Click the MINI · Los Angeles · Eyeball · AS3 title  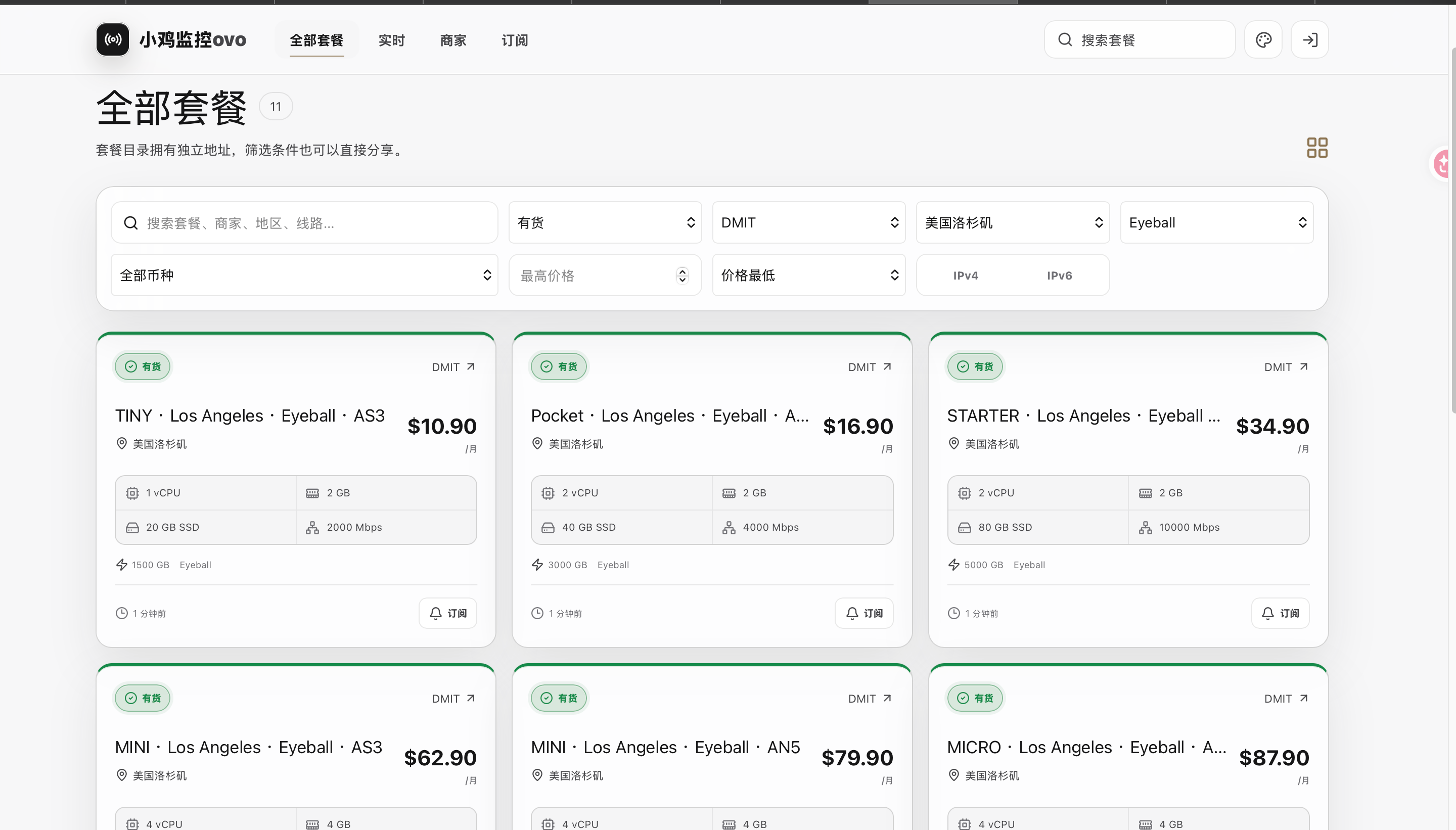[x=249, y=747]
